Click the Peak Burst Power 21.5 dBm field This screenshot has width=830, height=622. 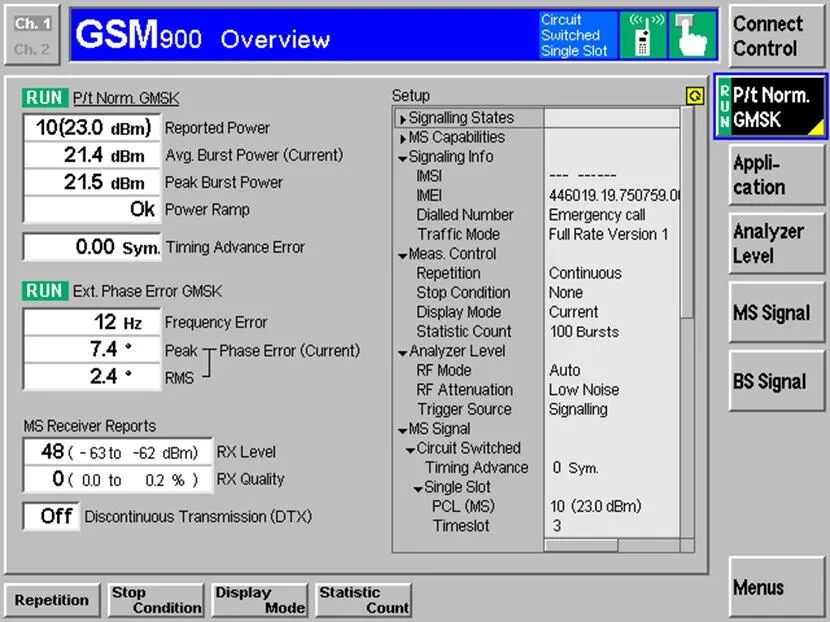pos(92,182)
